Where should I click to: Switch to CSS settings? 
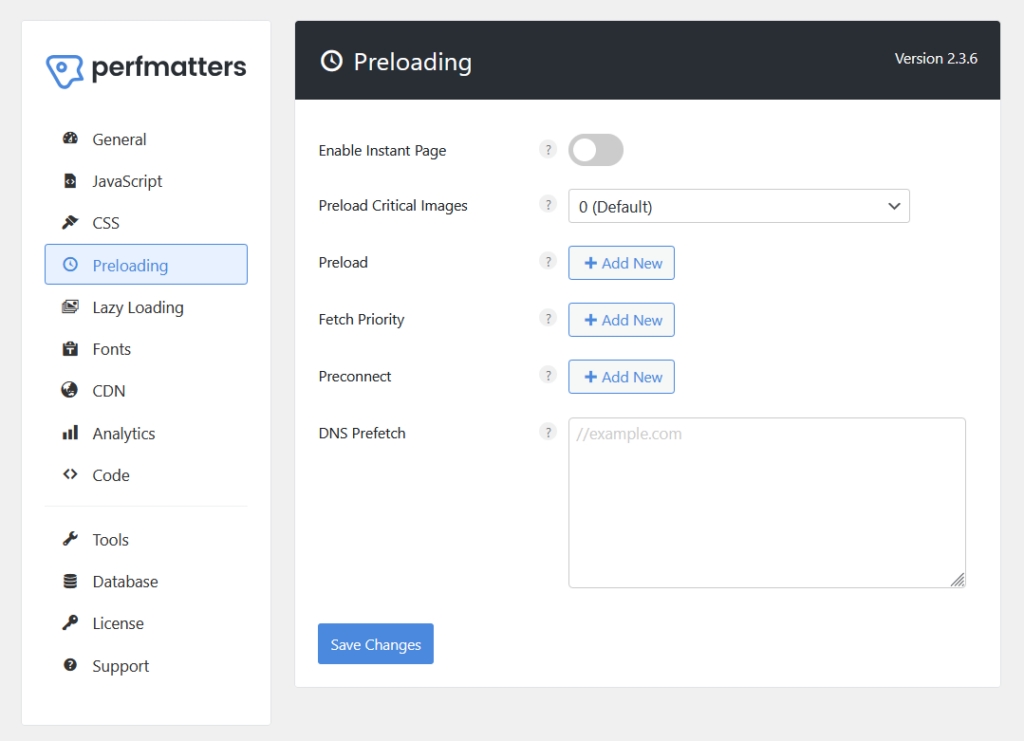point(146,223)
